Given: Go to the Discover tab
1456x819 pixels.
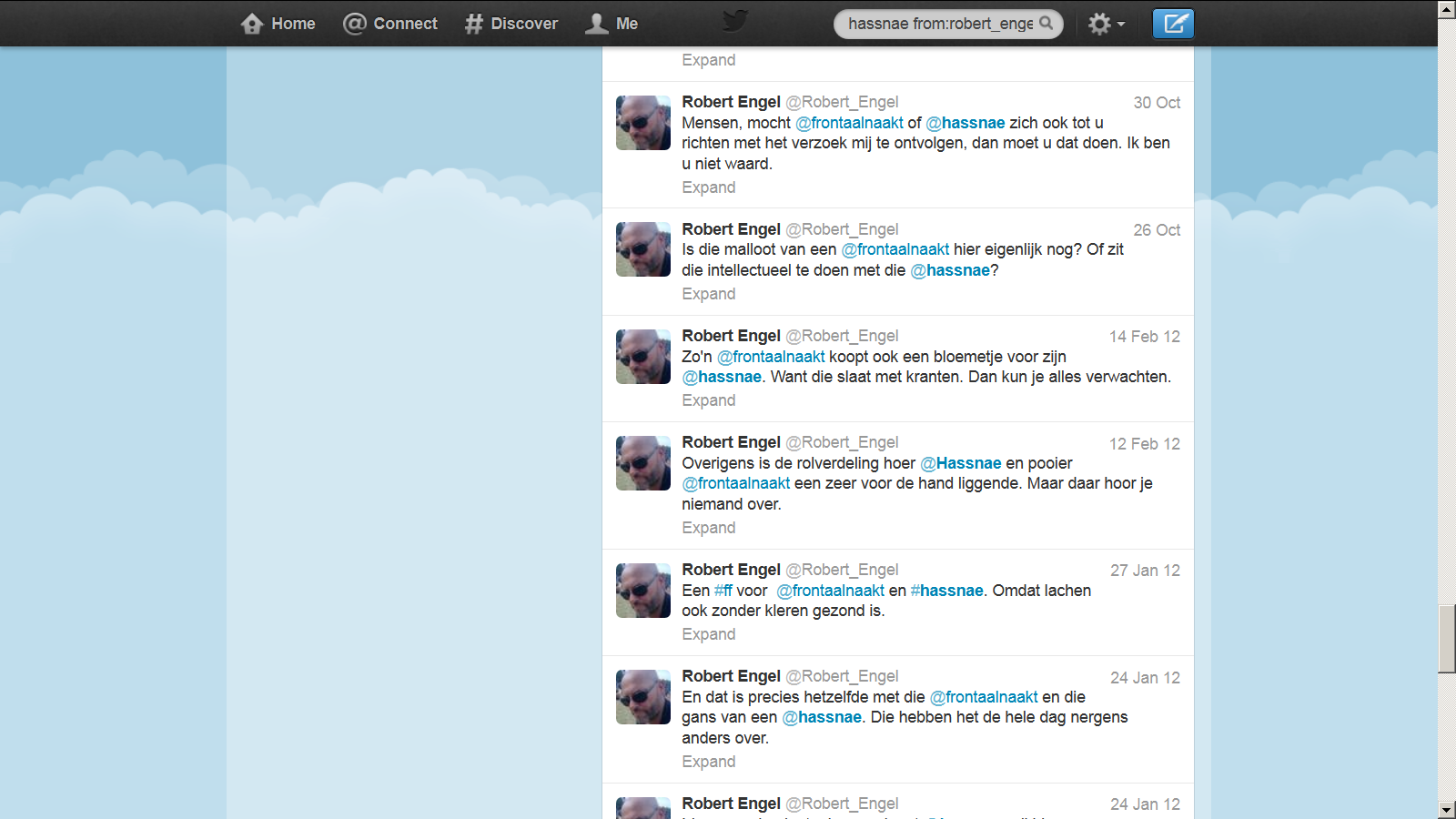Looking at the screenshot, I should pos(511,24).
